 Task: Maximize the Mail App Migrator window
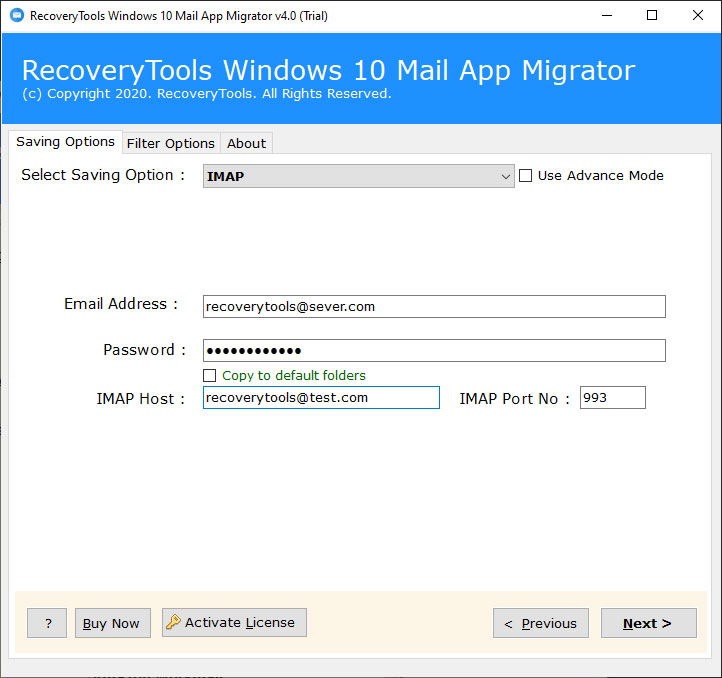click(652, 15)
